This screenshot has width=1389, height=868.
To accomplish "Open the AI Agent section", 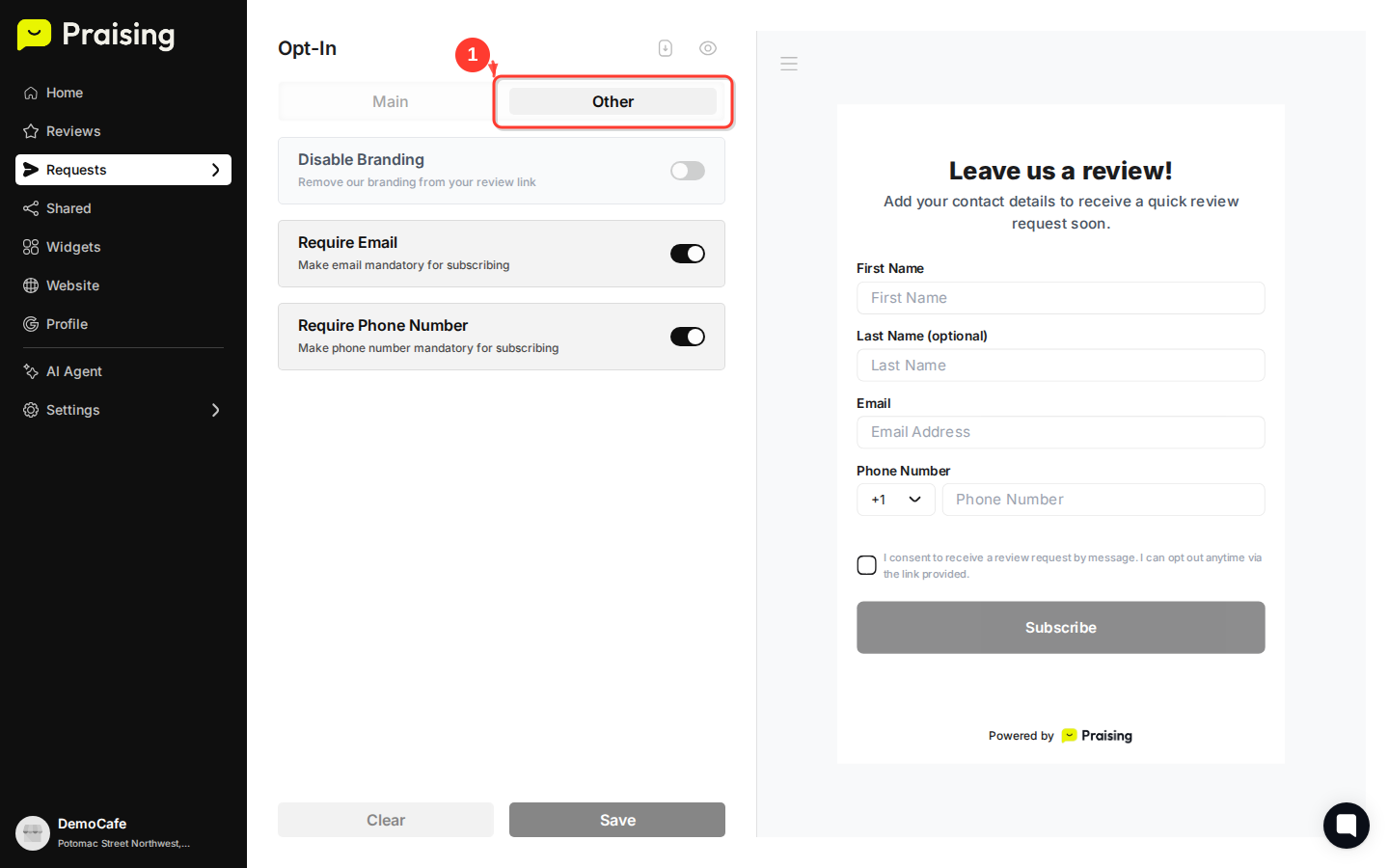I will click(x=72, y=371).
